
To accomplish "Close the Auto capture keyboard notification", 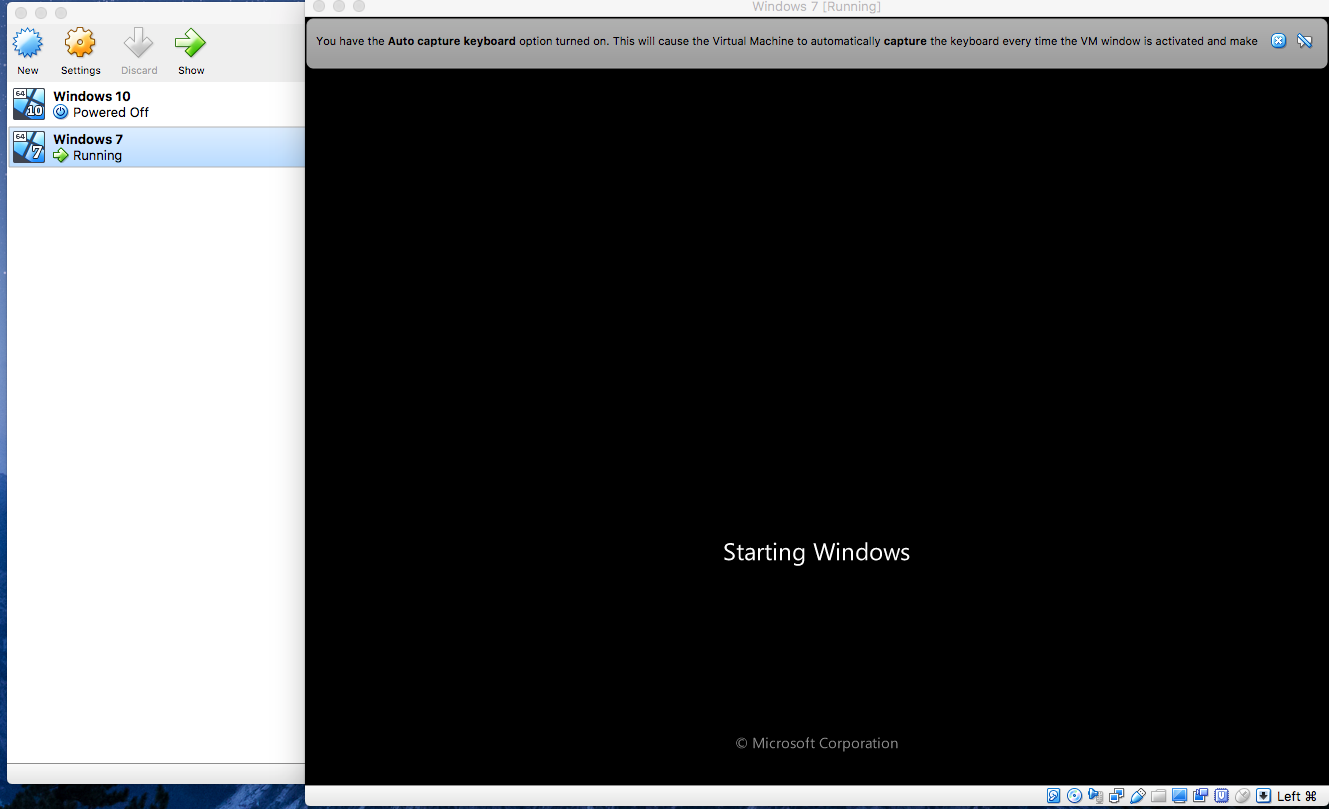I will coord(1278,41).
